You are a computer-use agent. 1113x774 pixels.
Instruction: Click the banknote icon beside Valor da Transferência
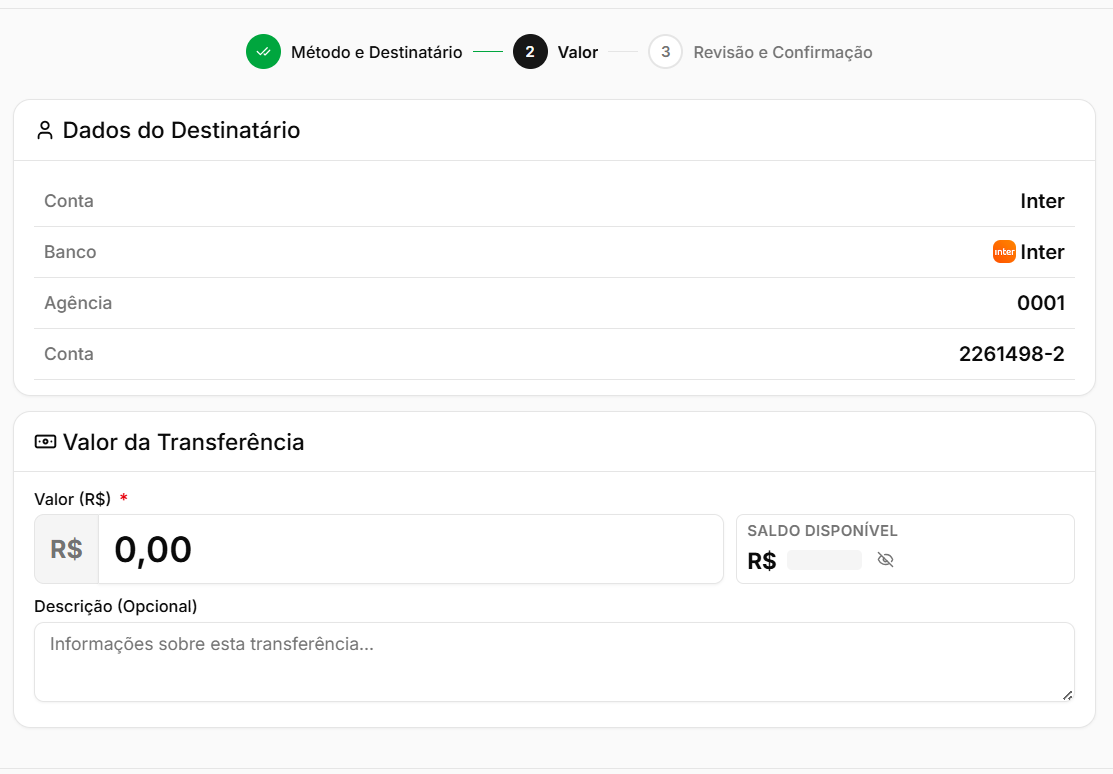45,442
